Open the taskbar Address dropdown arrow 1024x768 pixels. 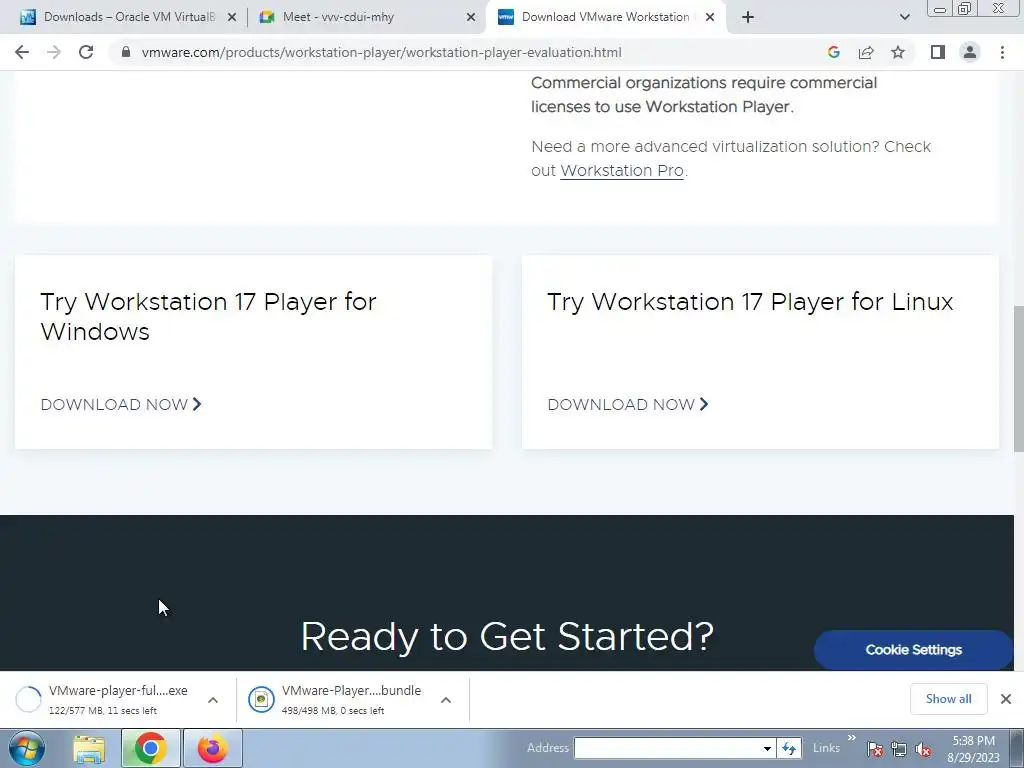pos(767,748)
